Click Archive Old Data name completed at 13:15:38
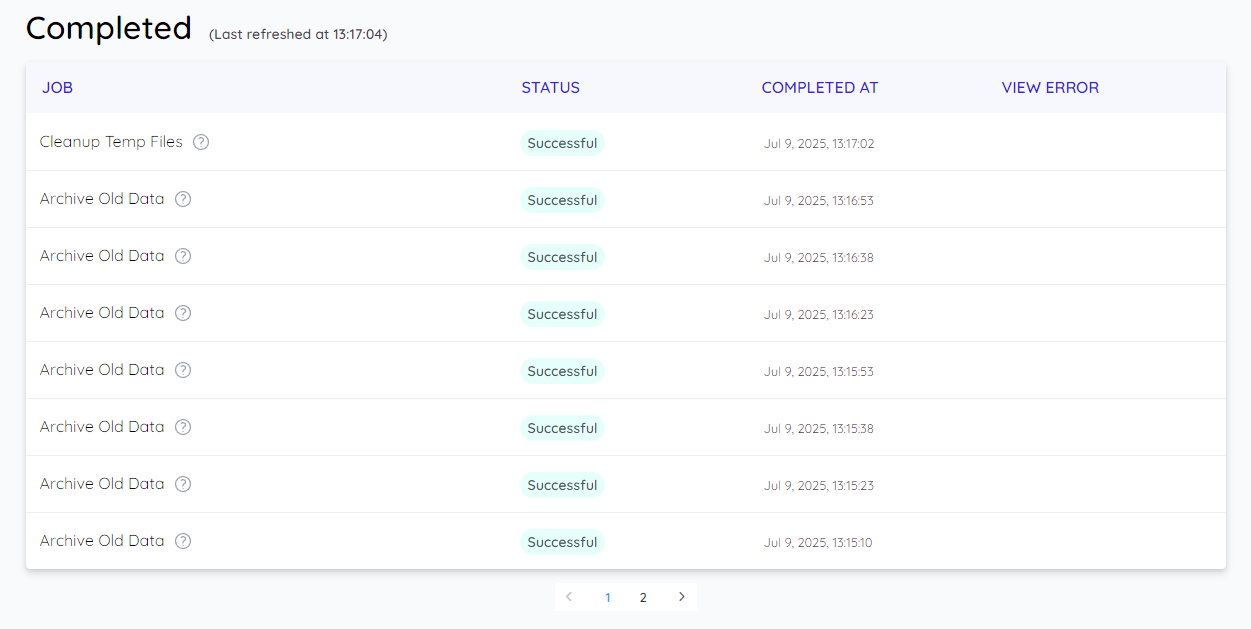The height and width of the screenshot is (629, 1251). (102, 427)
